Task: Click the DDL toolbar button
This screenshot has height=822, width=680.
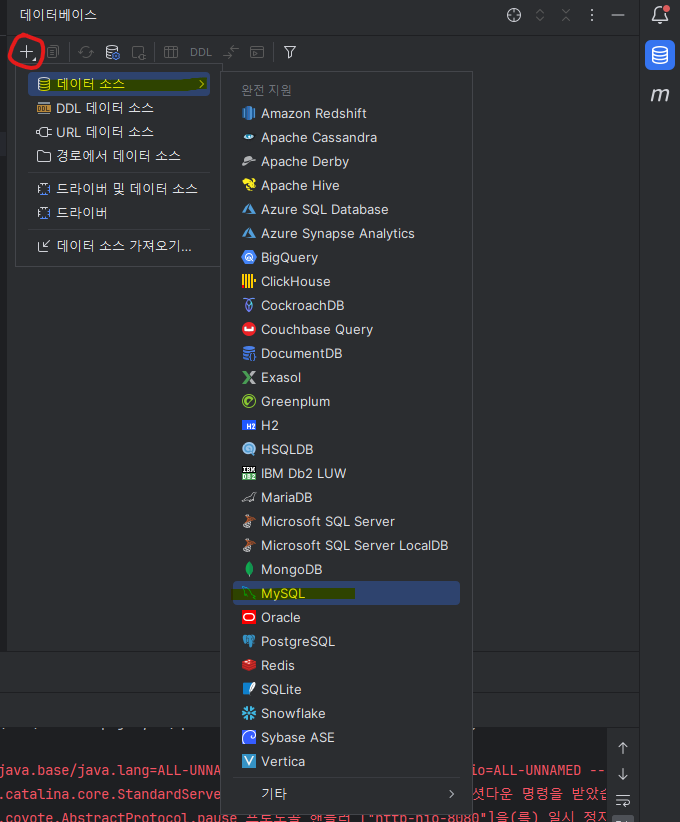Action: pos(201,52)
